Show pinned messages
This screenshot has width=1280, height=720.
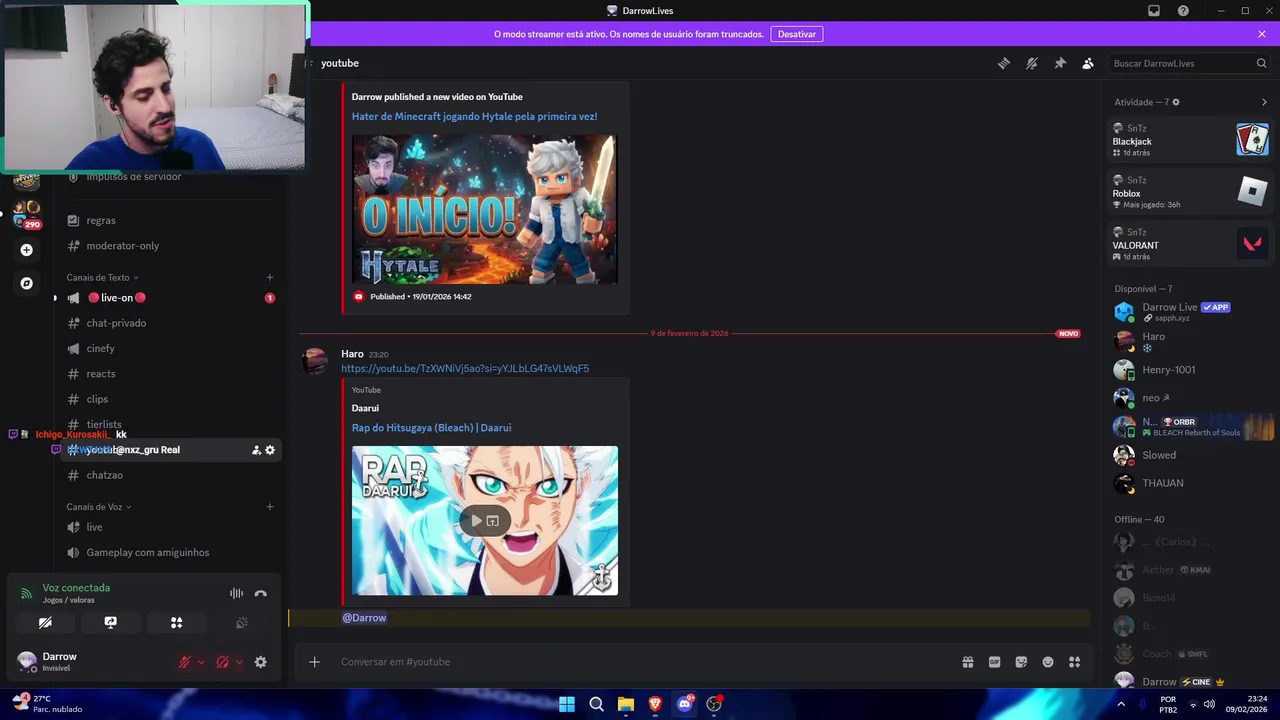[1060, 63]
